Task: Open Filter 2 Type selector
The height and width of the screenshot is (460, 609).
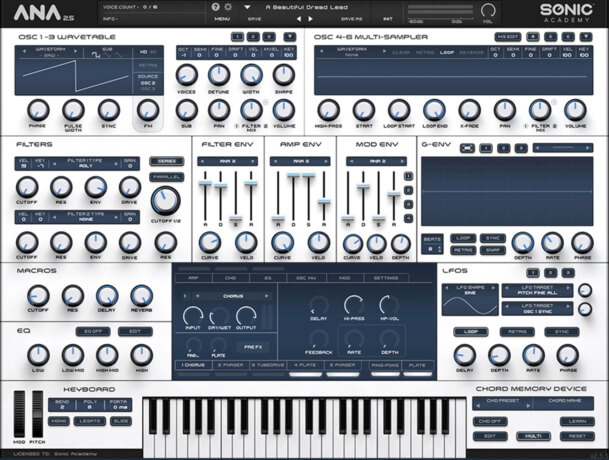Action: (x=85, y=217)
